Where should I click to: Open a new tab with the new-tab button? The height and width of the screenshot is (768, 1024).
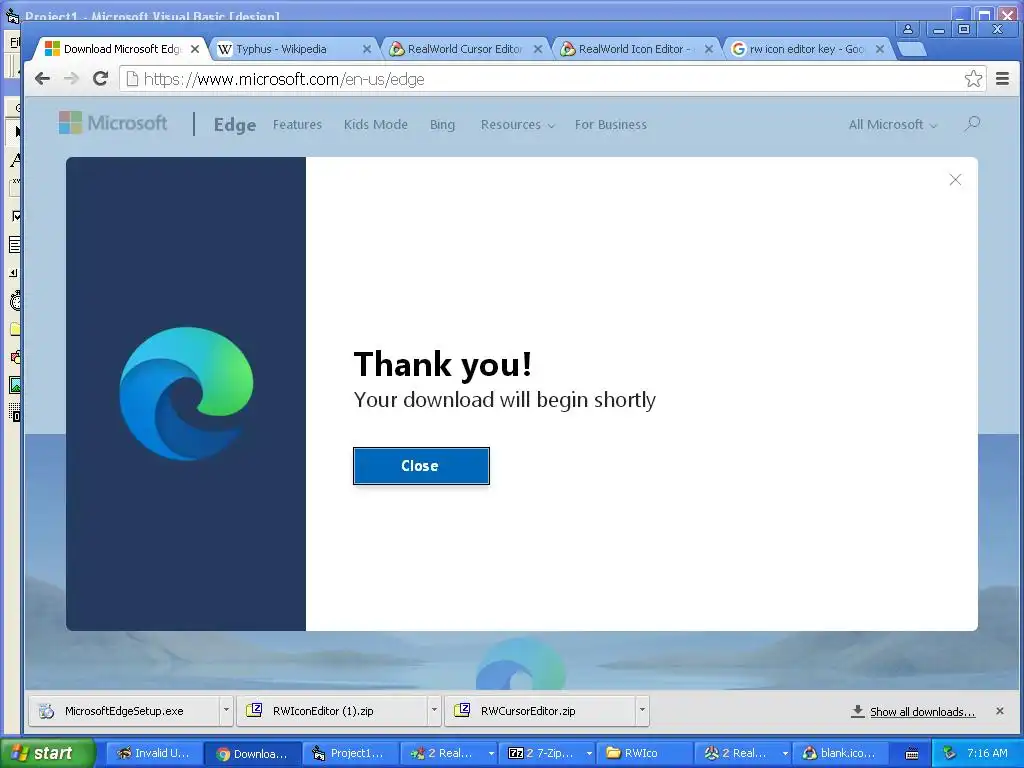912,49
